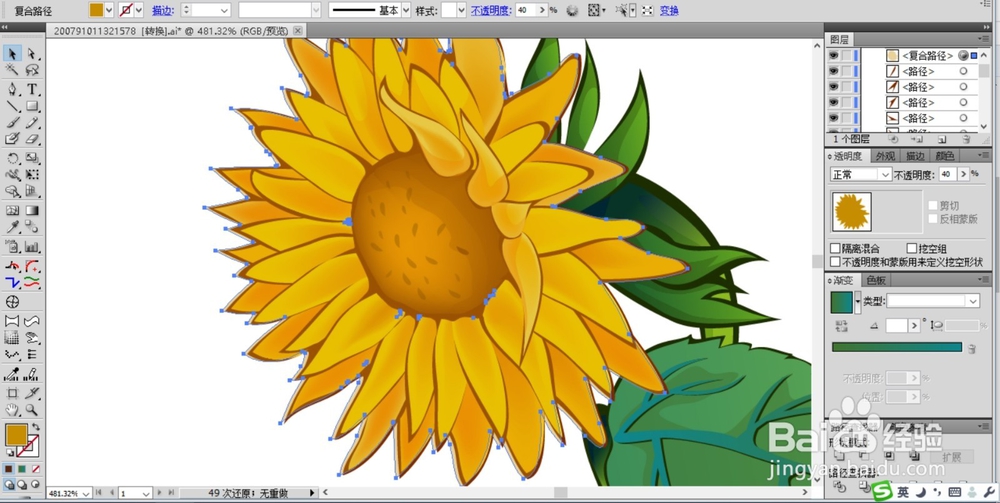1000x503 pixels.
Task: Select the Paintbrush tool
Action: (12, 122)
